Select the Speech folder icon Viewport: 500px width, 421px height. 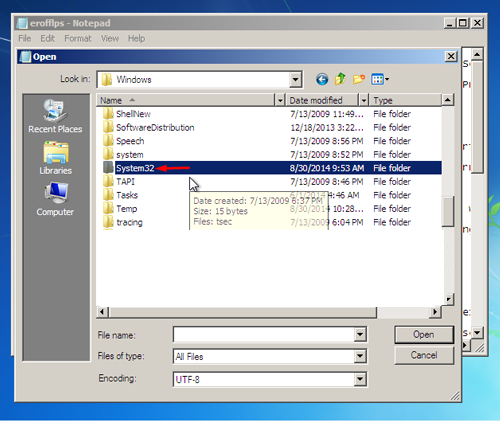(x=108, y=141)
